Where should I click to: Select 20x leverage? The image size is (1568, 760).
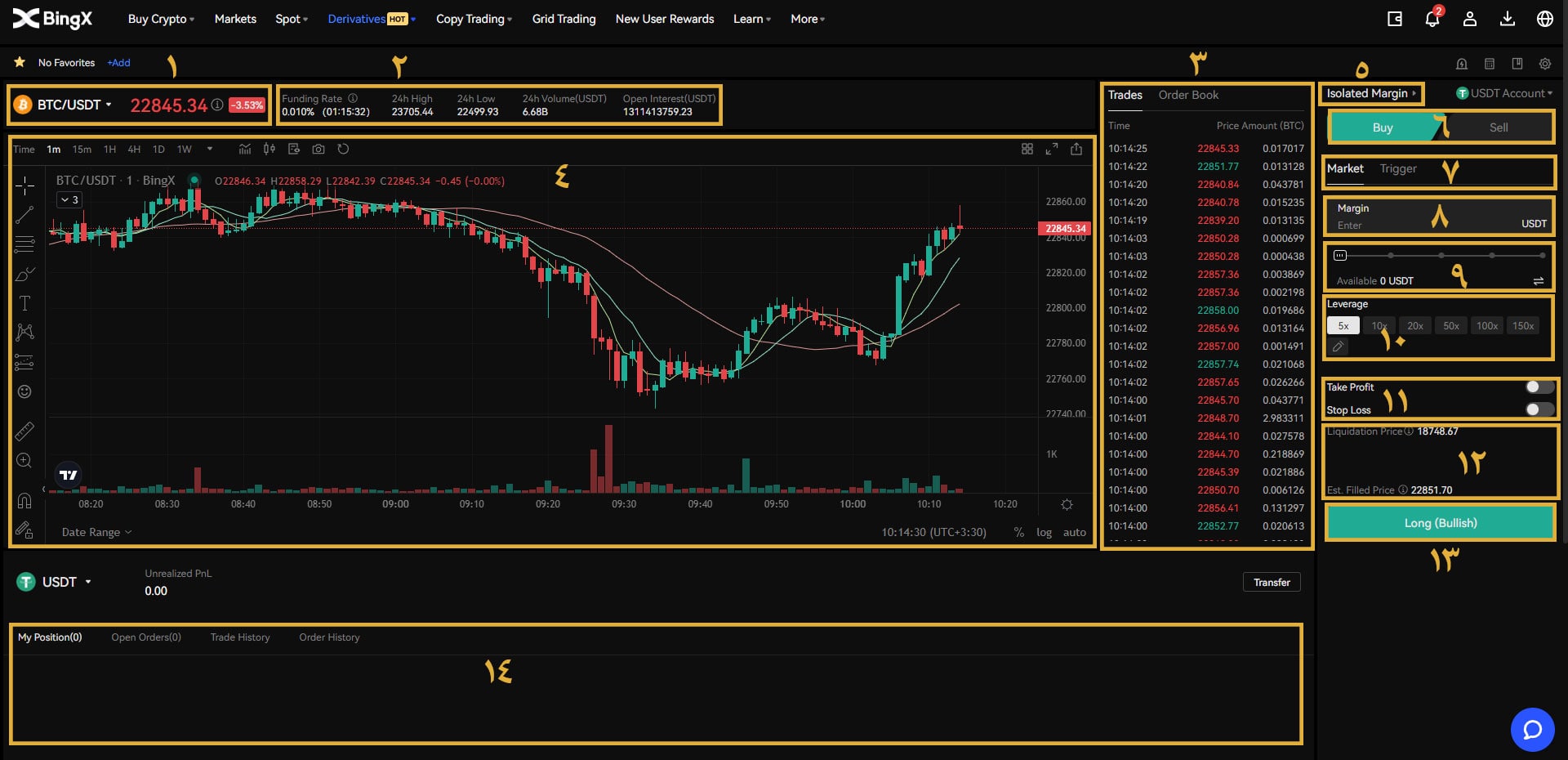(x=1415, y=325)
